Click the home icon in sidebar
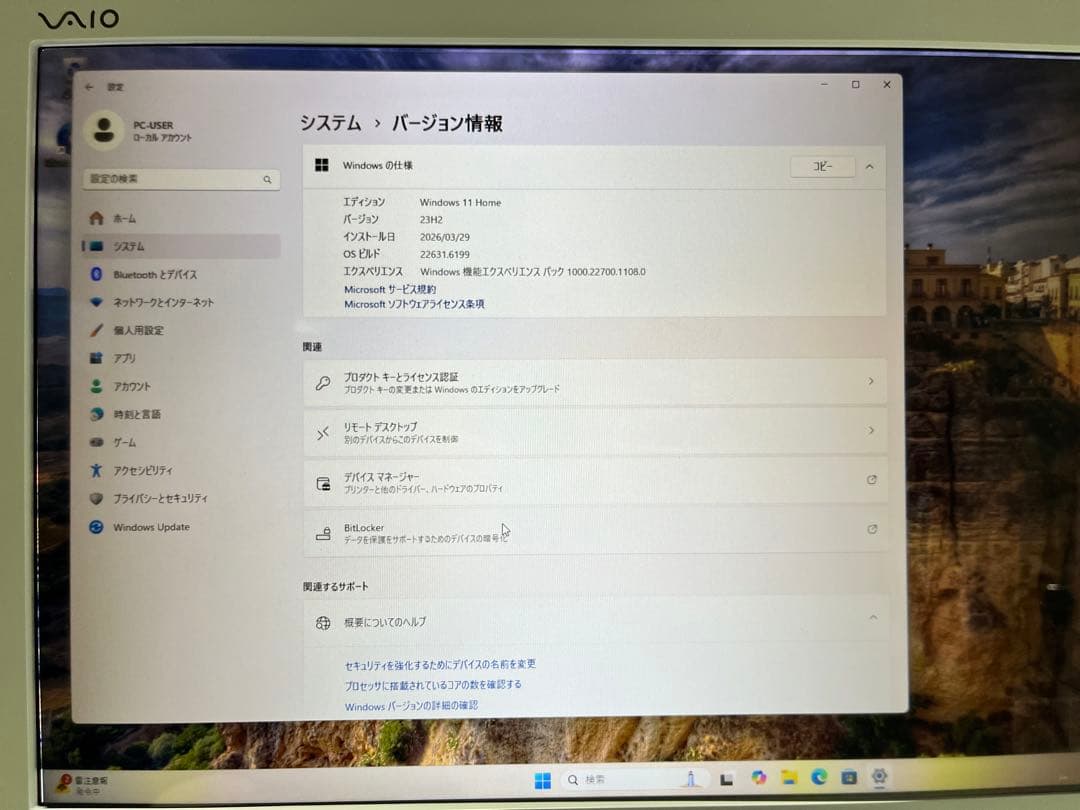The width and height of the screenshot is (1080, 810). [x=96, y=218]
